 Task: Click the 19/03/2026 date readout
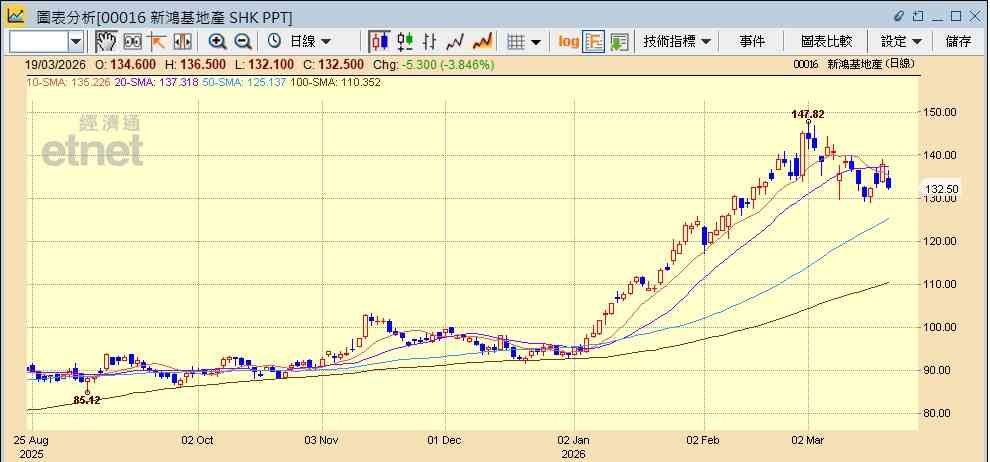pyautogui.click(x=57, y=65)
